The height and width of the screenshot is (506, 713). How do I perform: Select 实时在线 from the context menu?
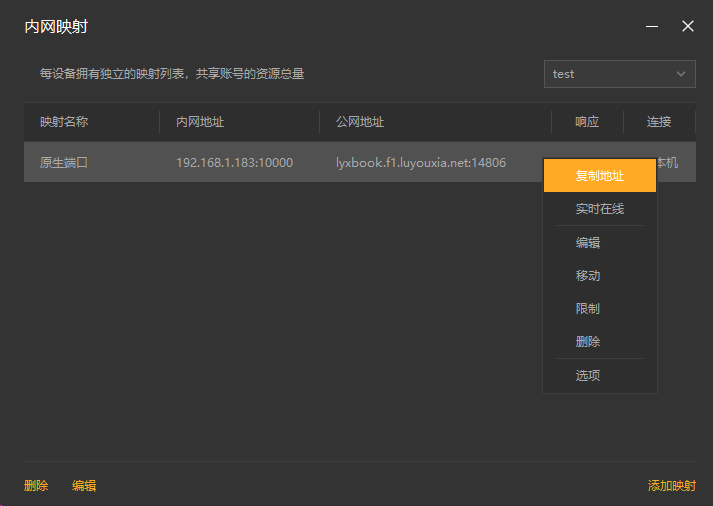pos(600,209)
